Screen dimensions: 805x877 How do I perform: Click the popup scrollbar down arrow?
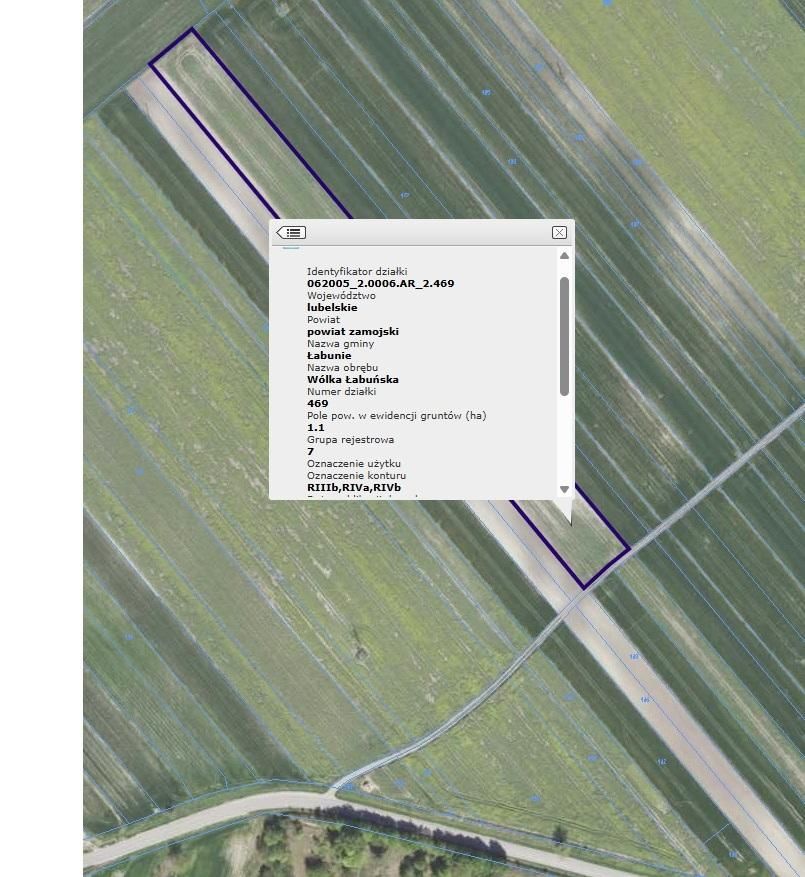[x=564, y=489]
